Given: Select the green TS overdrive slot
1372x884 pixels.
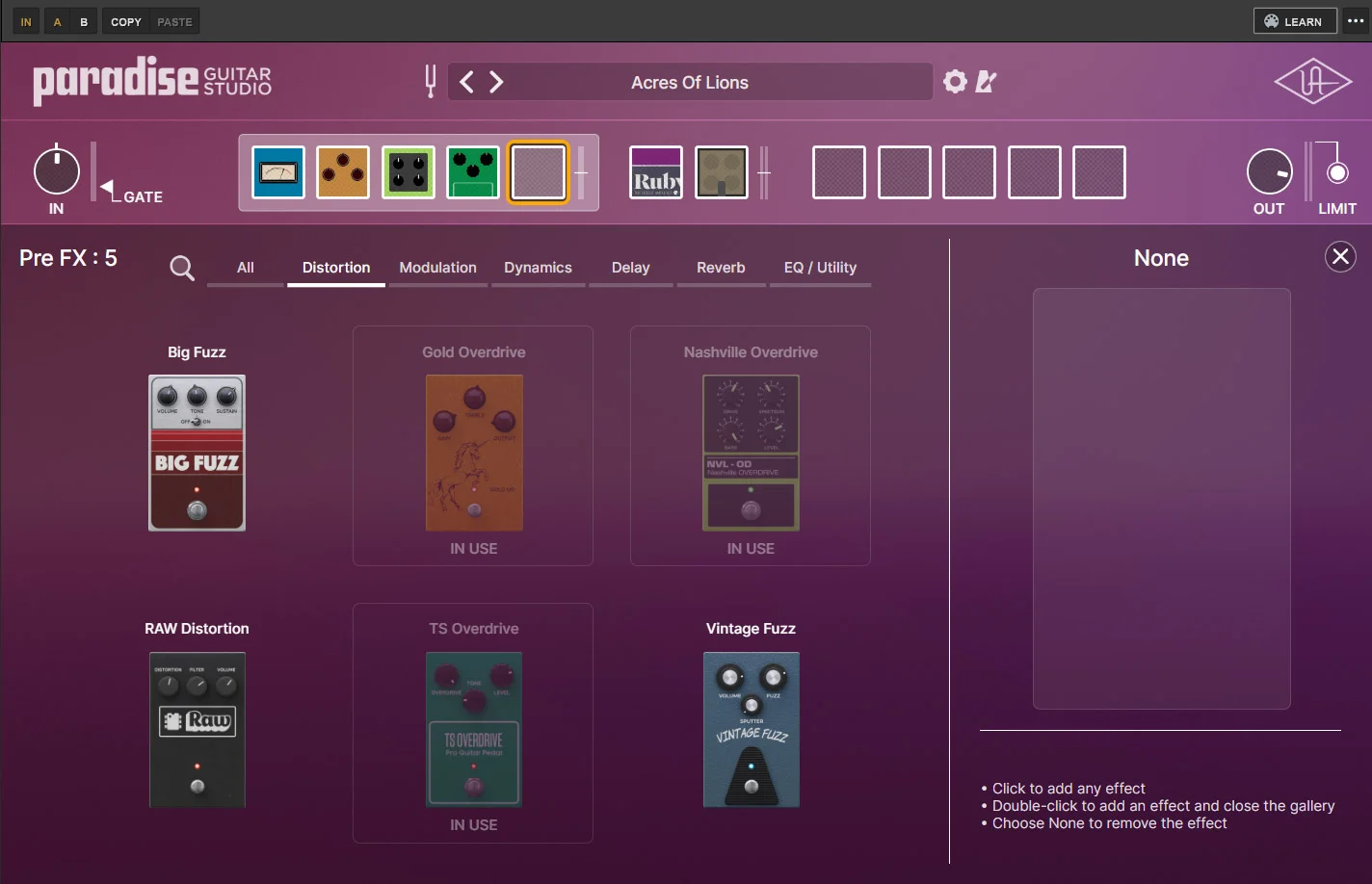Looking at the screenshot, I should coord(473,172).
